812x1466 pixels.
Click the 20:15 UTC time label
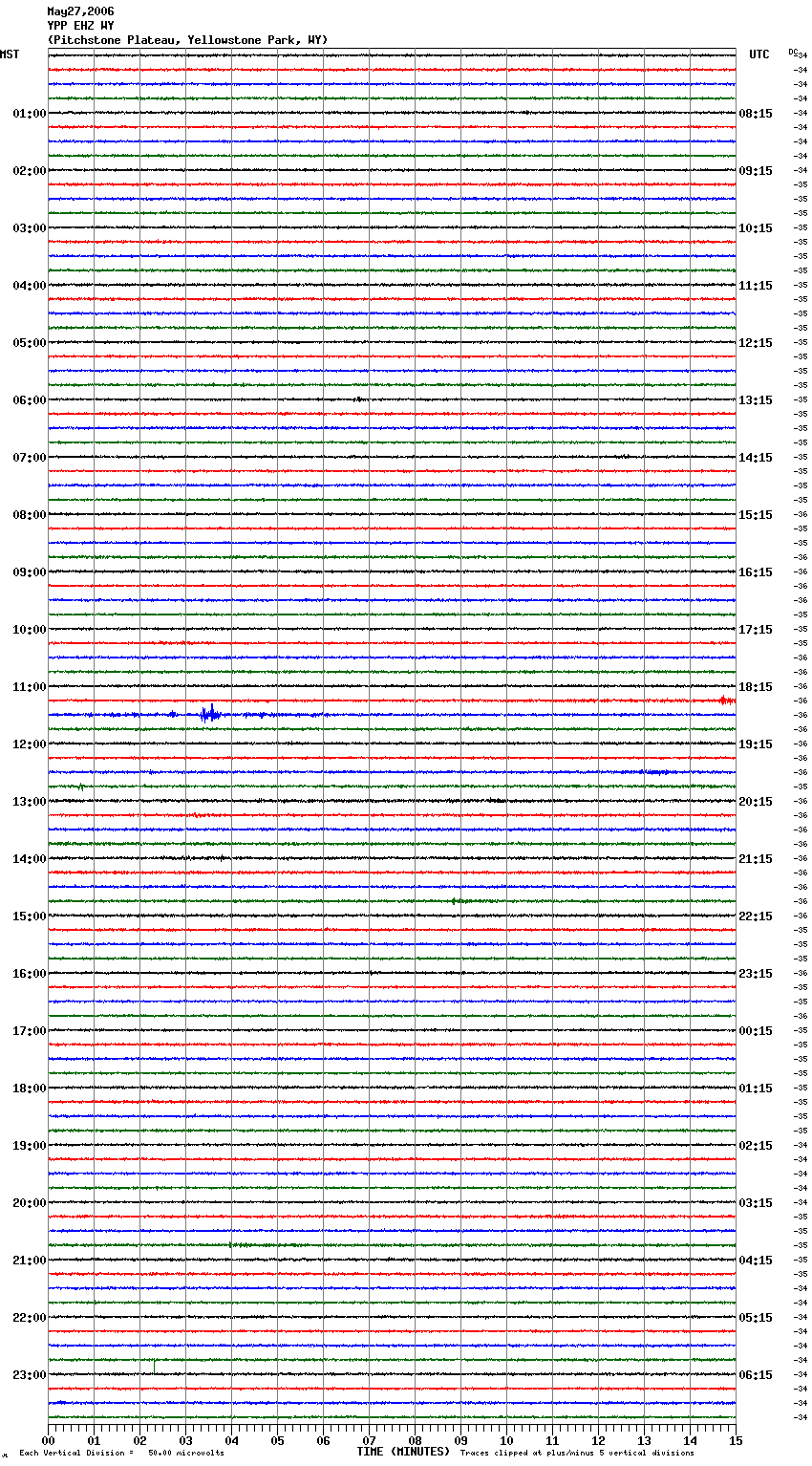[756, 802]
